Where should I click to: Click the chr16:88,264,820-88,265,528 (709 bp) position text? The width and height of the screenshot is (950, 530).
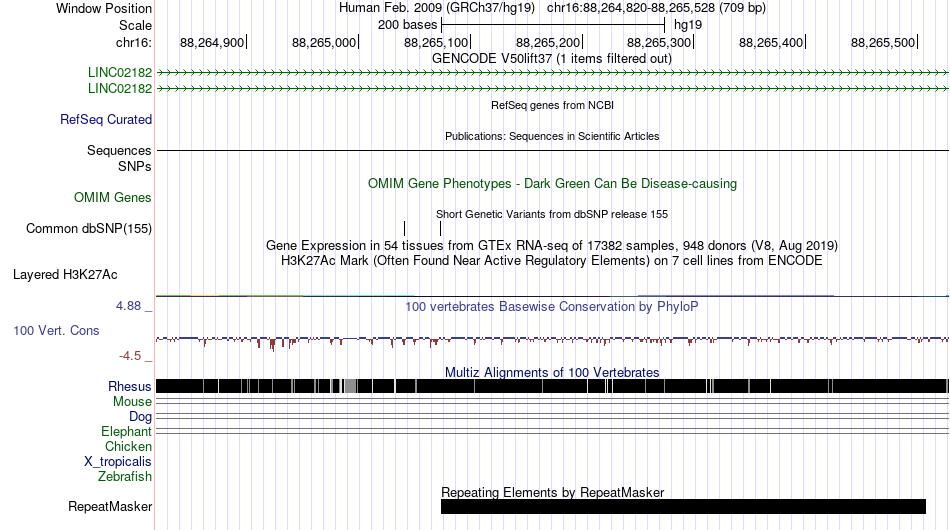pyautogui.click(x=656, y=8)
